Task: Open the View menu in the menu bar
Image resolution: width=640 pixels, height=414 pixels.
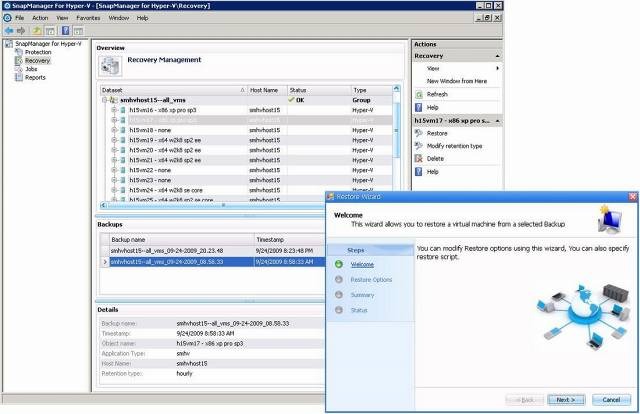Action: [x=62, y=18]
